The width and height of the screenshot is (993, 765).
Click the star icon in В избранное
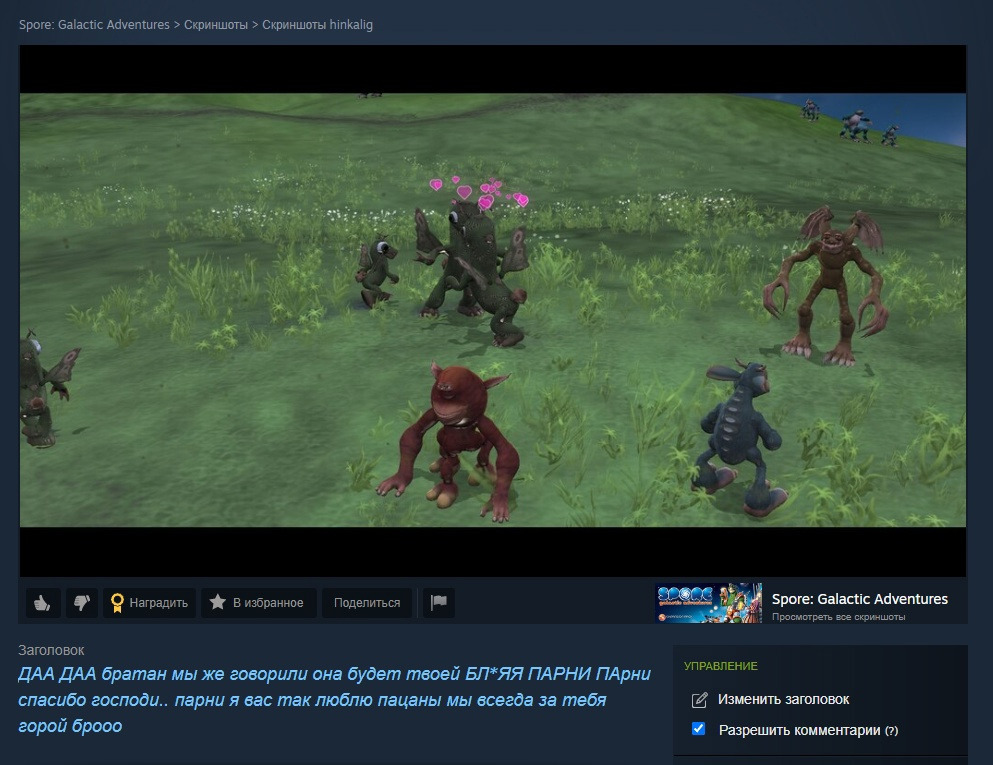click(x=217, y=602)
